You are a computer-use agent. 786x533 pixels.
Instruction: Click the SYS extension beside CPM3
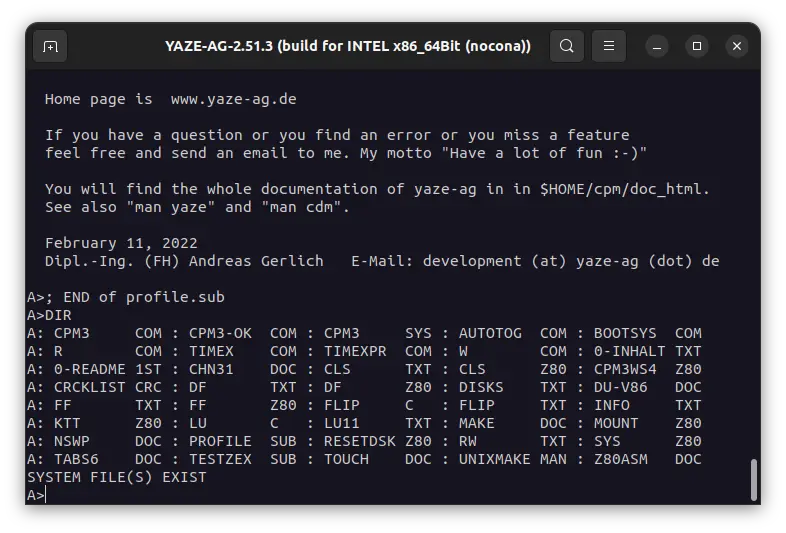click(418, 333)
